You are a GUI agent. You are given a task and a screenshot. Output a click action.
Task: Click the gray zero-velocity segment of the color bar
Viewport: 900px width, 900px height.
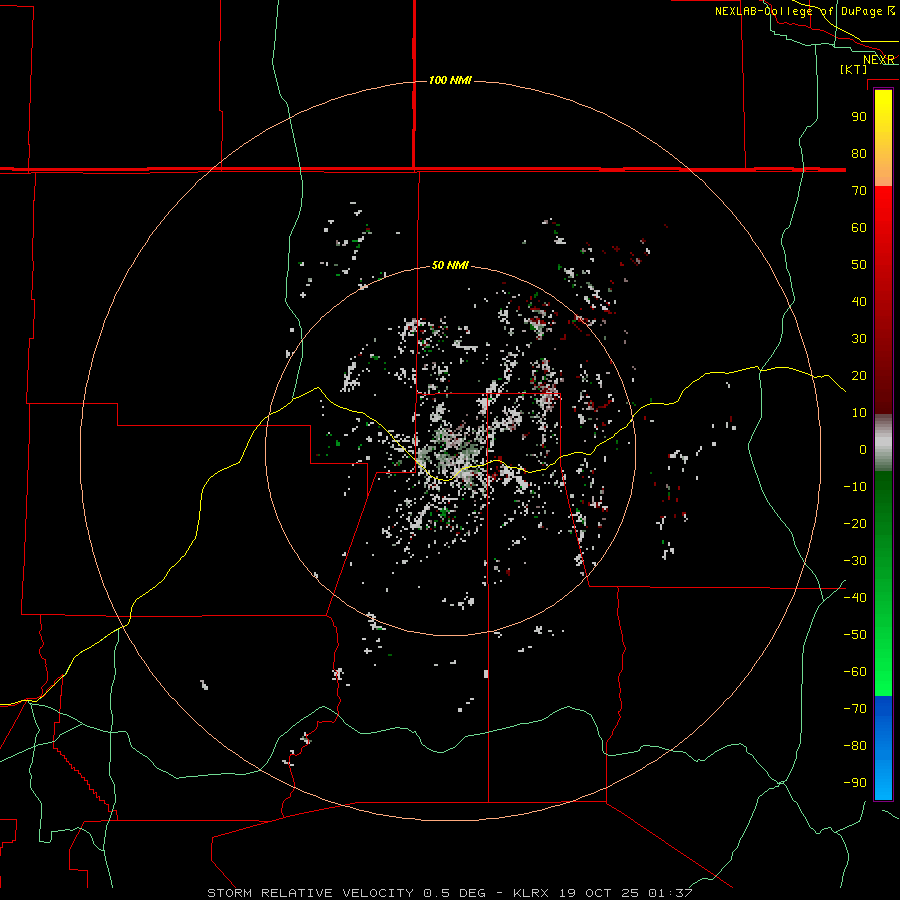tap(883, 443)
